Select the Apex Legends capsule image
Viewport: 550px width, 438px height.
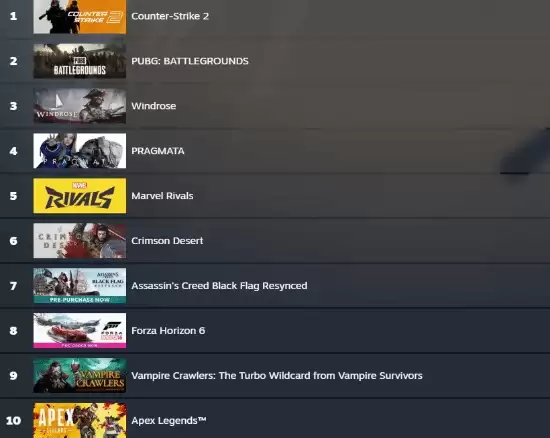pyautogui.click(x=80, y=420)
